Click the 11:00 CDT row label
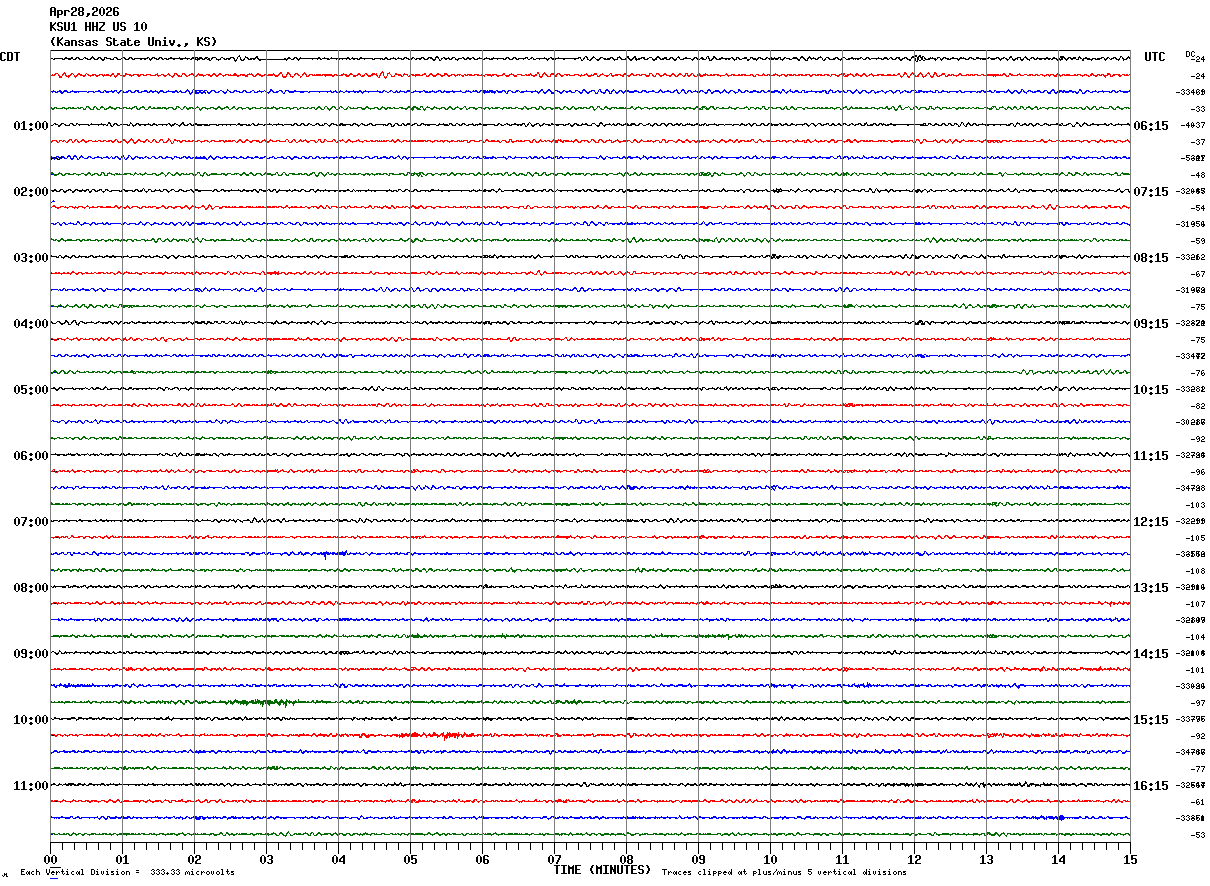The image size is (1210, 886). [30, 786]
